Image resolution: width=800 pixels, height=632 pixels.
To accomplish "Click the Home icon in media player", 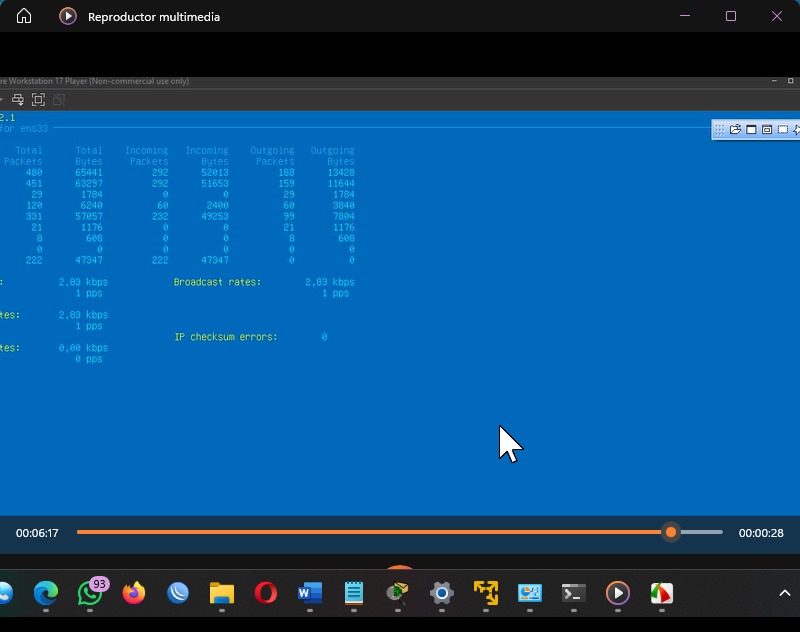I will coord(24,16).
